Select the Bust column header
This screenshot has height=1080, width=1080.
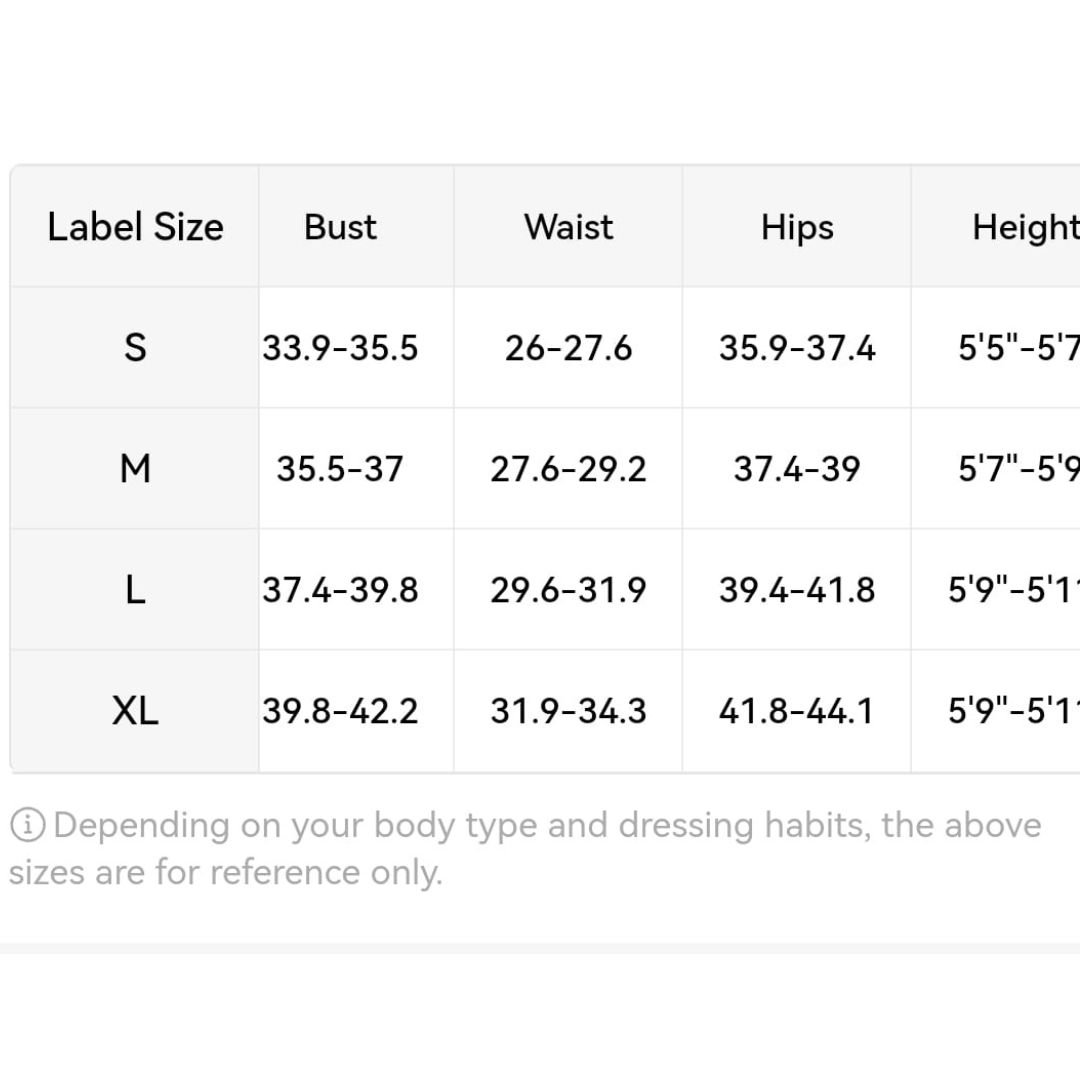pos(340,227)
